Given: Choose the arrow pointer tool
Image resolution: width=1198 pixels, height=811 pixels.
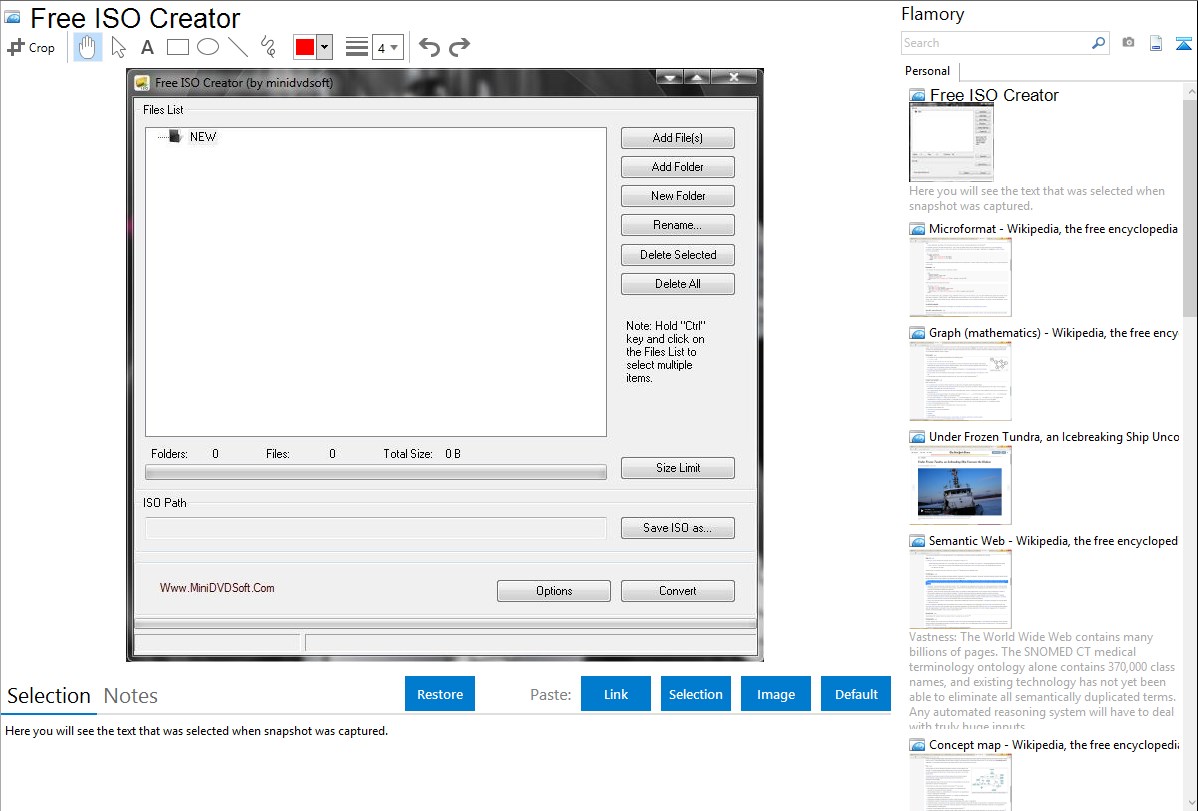Looking at the screenshot, I should click(x=118, y=47).
